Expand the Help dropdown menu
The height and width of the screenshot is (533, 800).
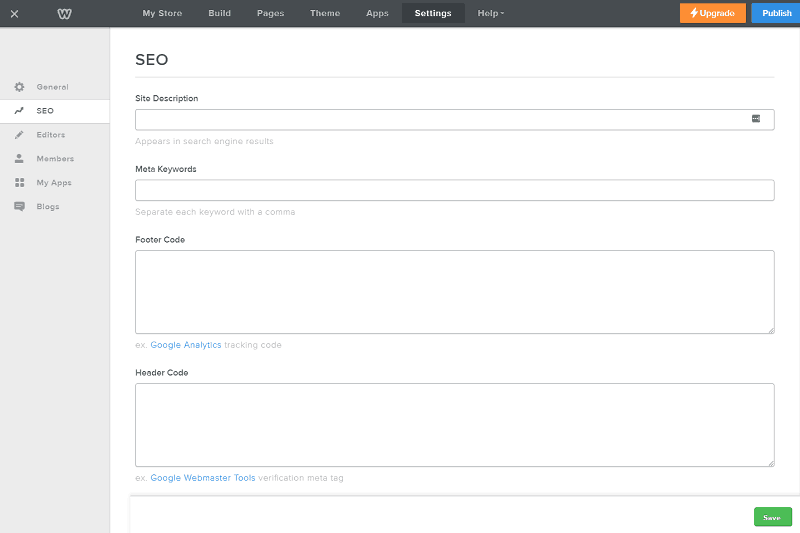pos(491,13)
